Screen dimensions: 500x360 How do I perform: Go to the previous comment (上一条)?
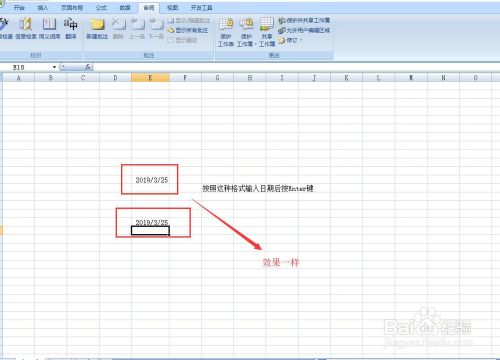(137, 28)
